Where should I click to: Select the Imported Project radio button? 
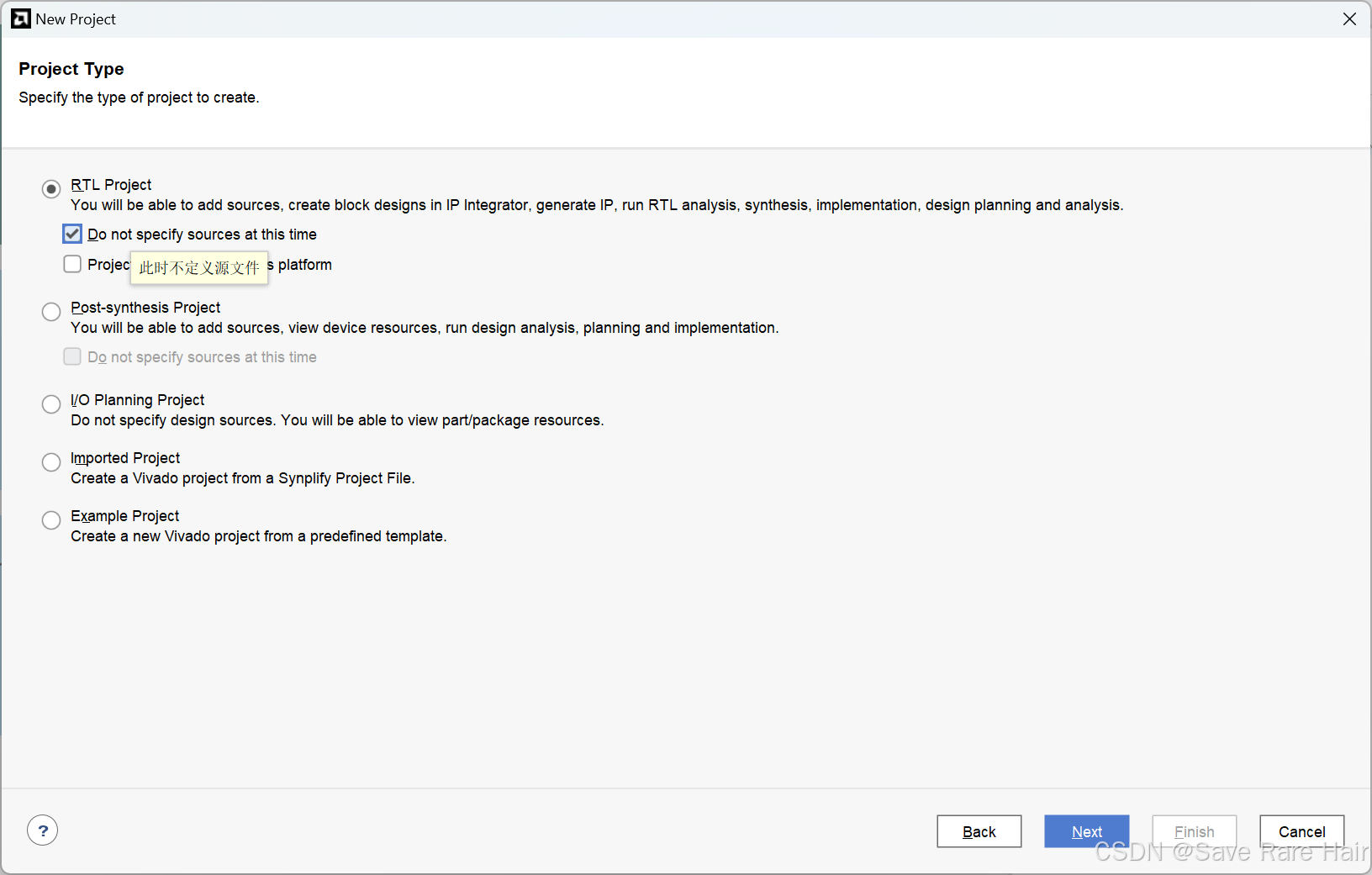click(x=51, y=462)
